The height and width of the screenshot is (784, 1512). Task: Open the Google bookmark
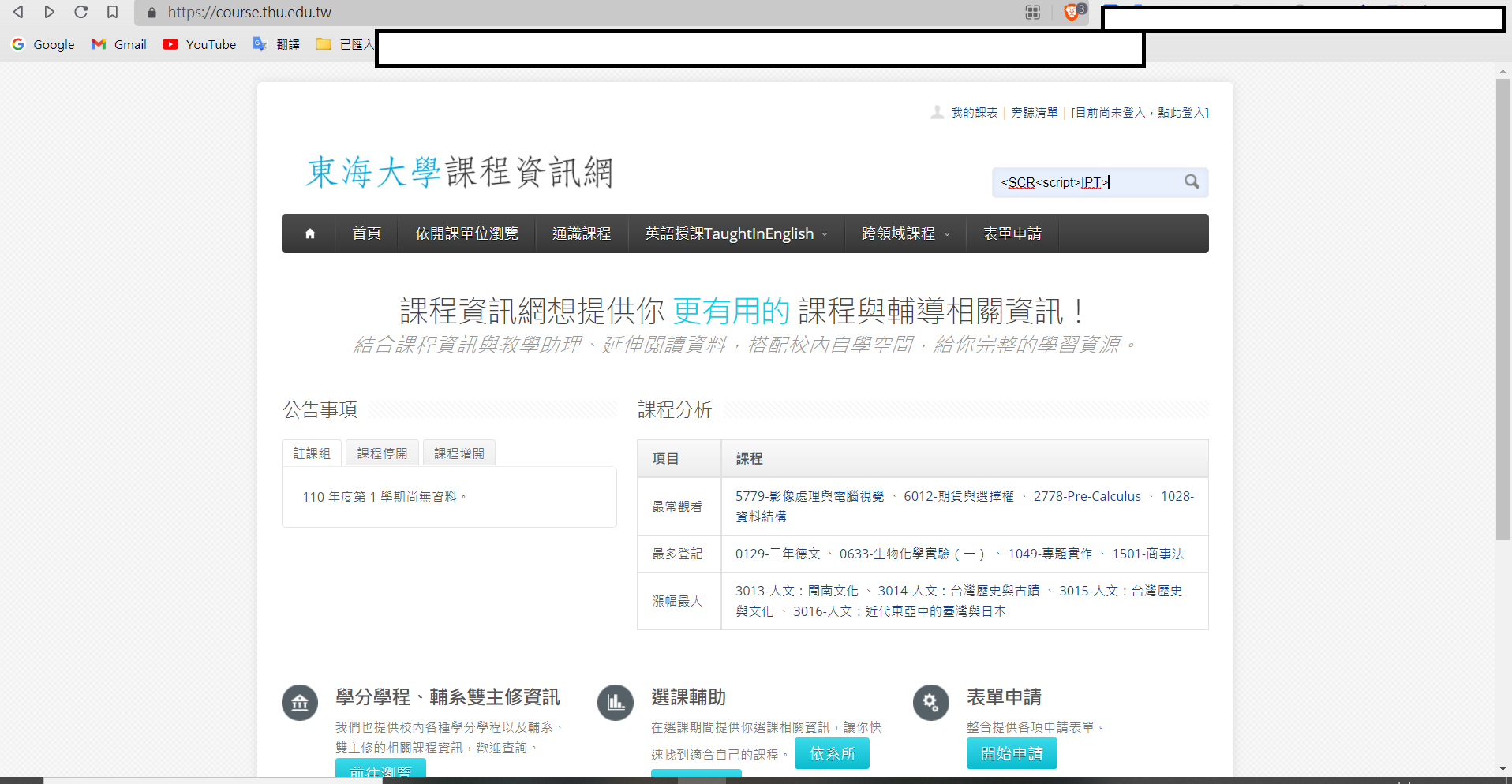[x=43, y=44]
